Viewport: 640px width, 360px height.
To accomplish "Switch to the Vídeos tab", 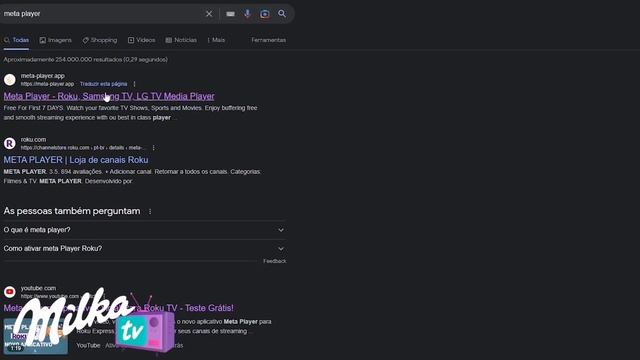I will click(142, 40).
